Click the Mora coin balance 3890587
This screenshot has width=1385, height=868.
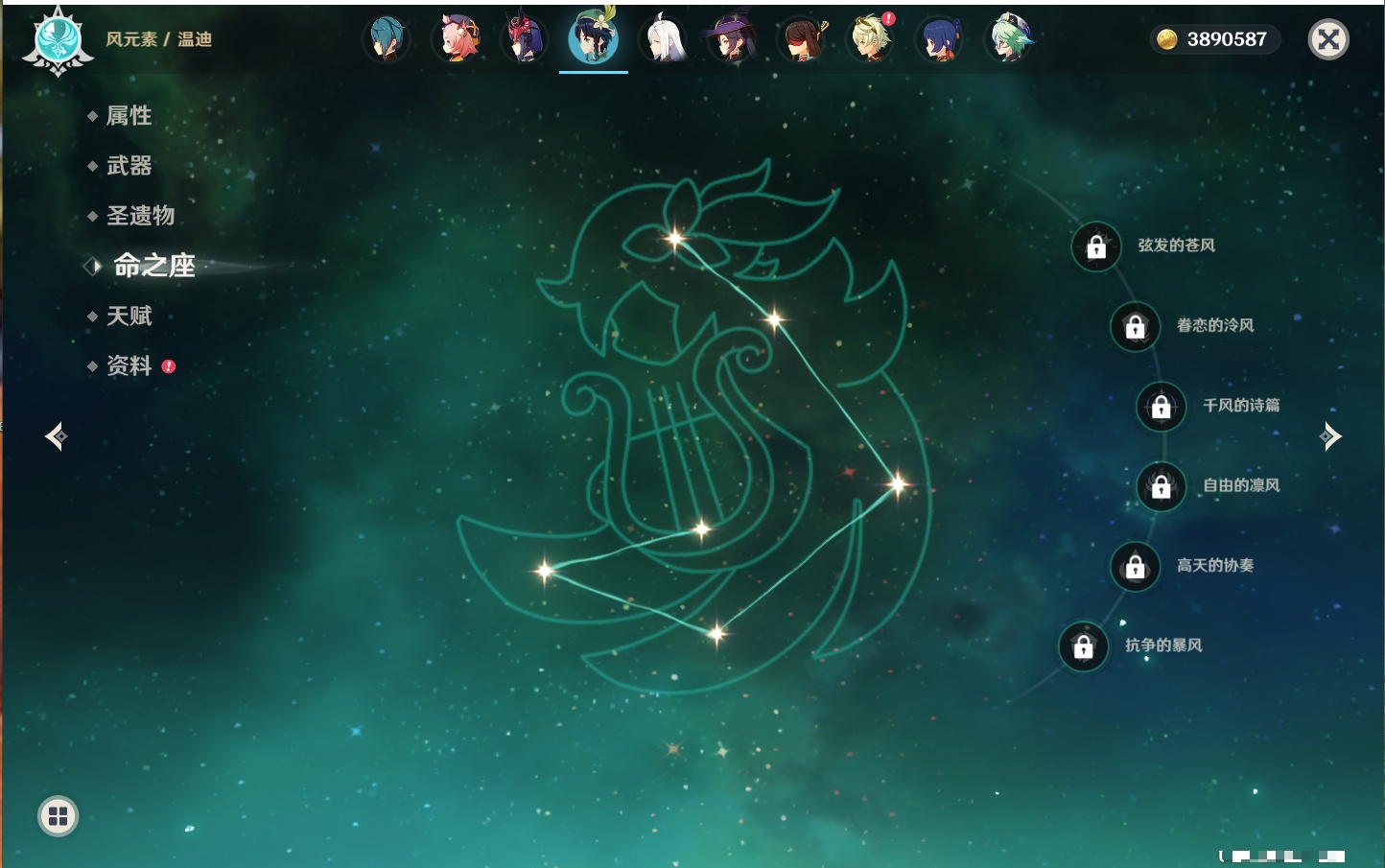[1214, 39]
